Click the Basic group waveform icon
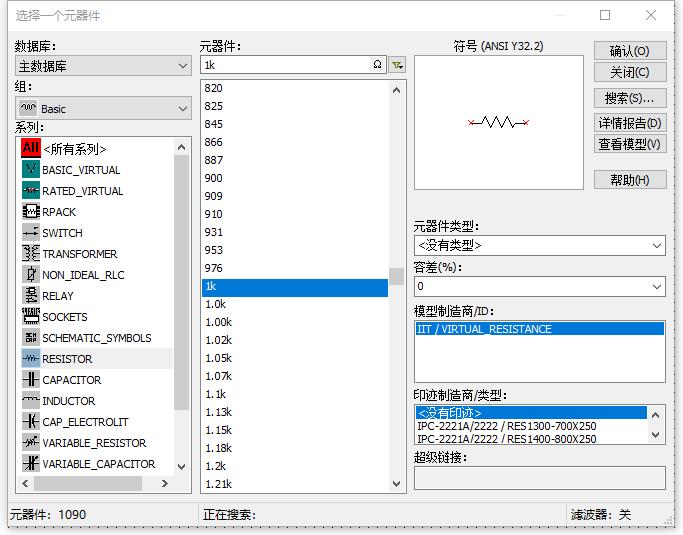The image size is (683, 535). (28, 108)
